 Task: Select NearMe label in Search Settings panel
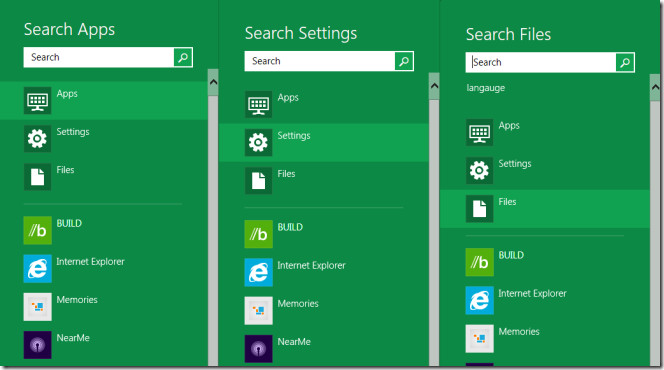294,342
